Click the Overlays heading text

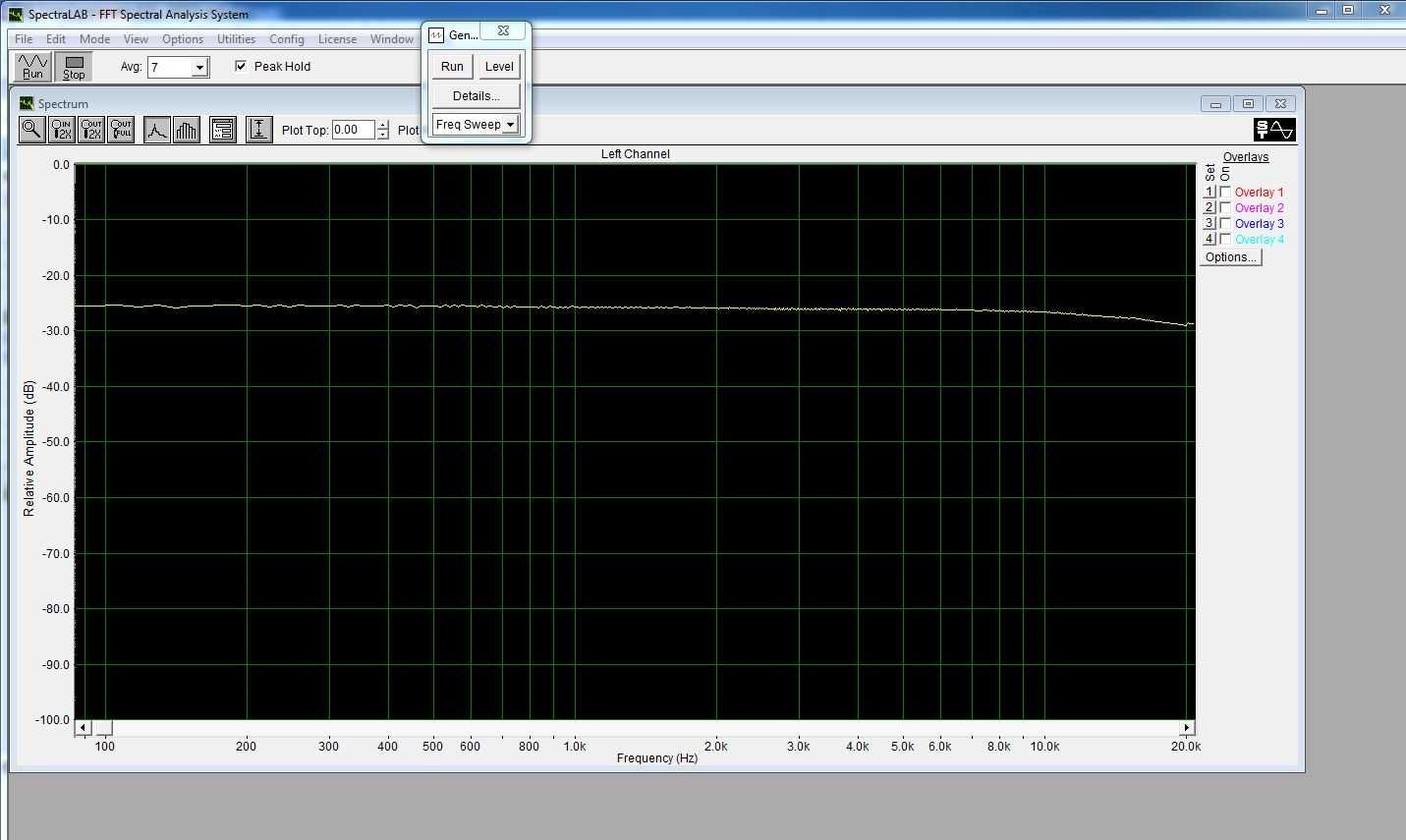pyautogui.click(x=1246, y=157)
